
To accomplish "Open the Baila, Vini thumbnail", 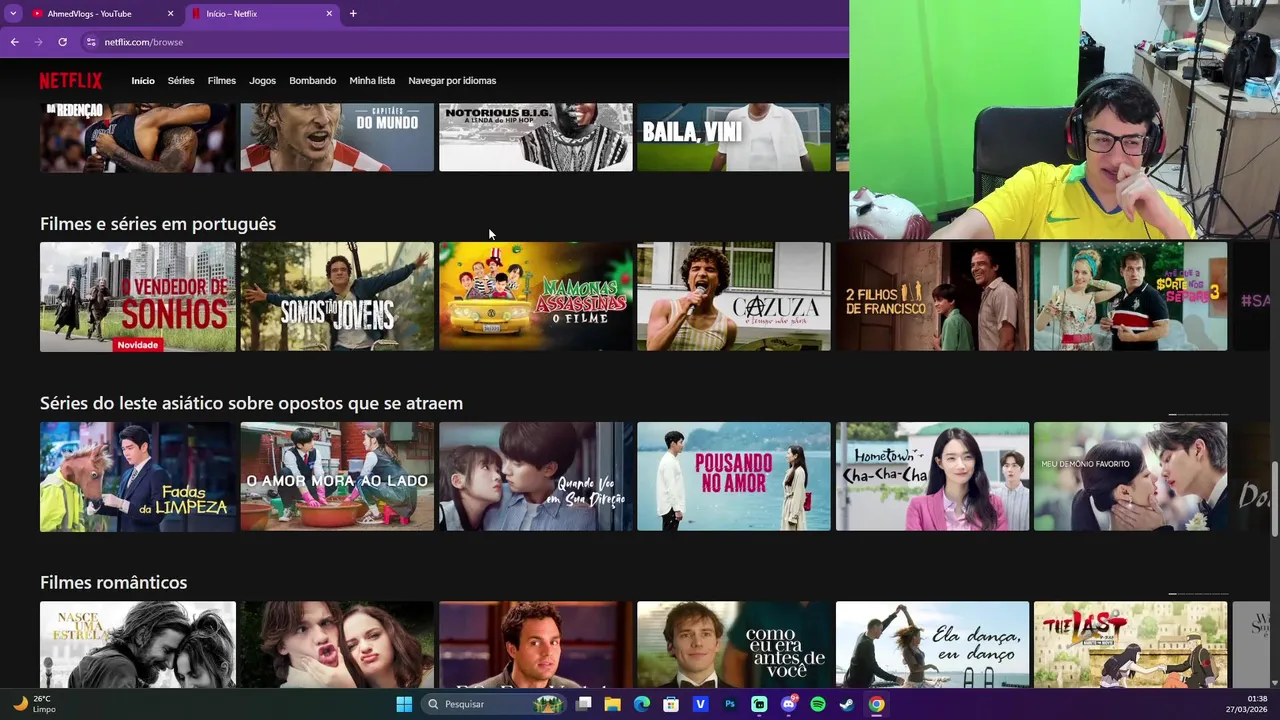I will pyautogui.click(x=734, y=137).
